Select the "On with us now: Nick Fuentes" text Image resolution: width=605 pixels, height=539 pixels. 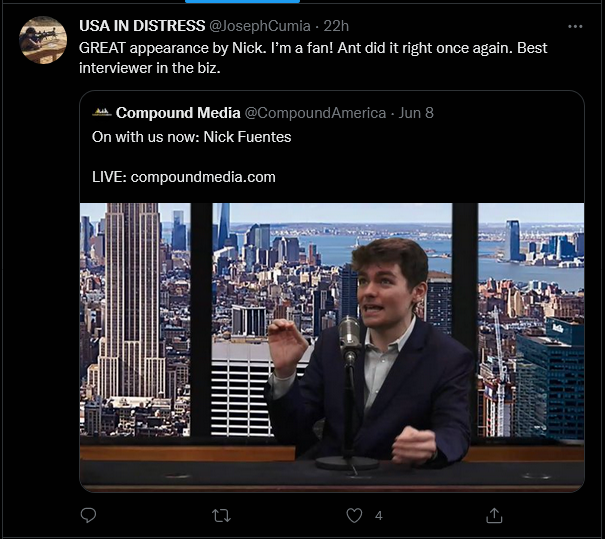click(x=192, y=137)
